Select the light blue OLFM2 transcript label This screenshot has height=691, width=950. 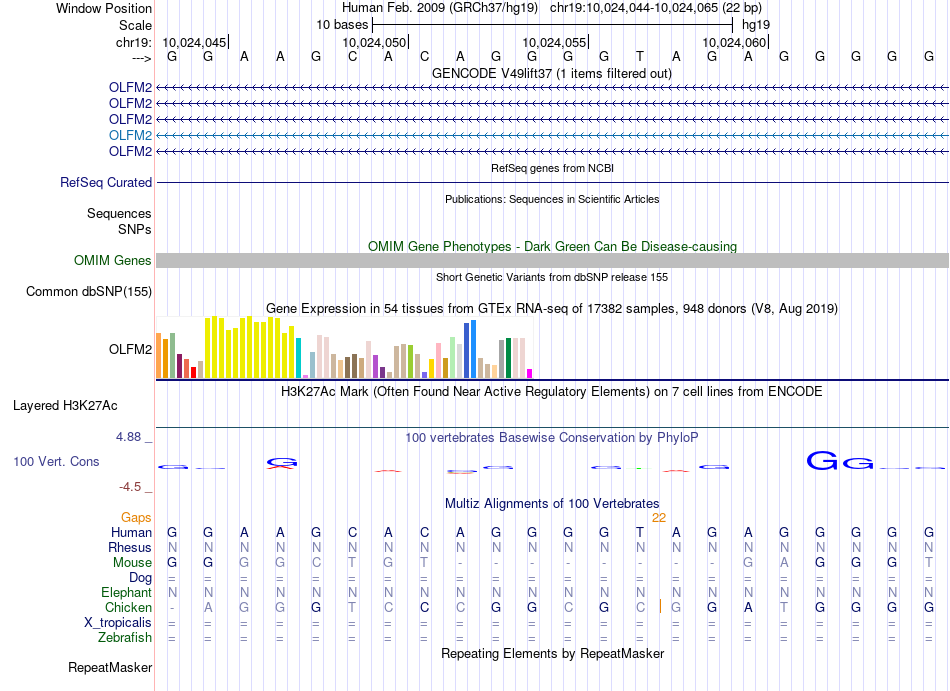coord(130,135)
